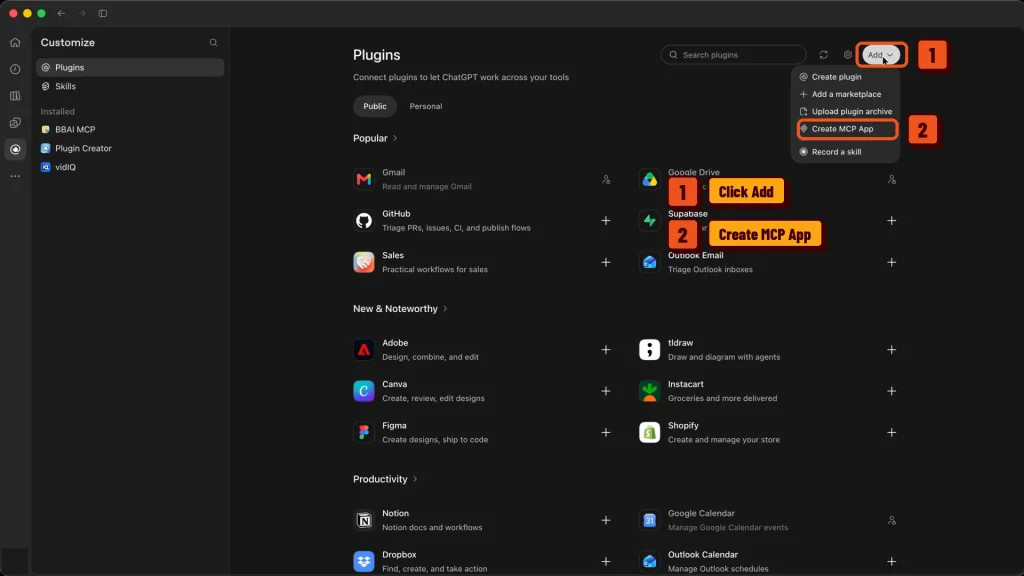Image resolution: width=1024 pixels, height=576 pixels.
Task: Open installed vidIQ plugin
Action: pos(130,167)
